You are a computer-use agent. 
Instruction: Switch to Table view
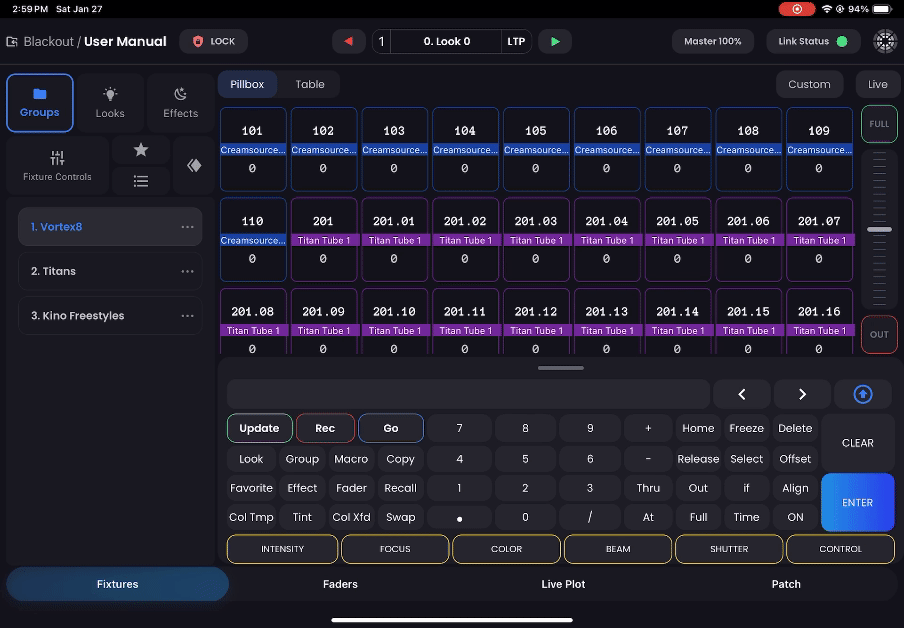pyautogui.click(x=309, y=85)
